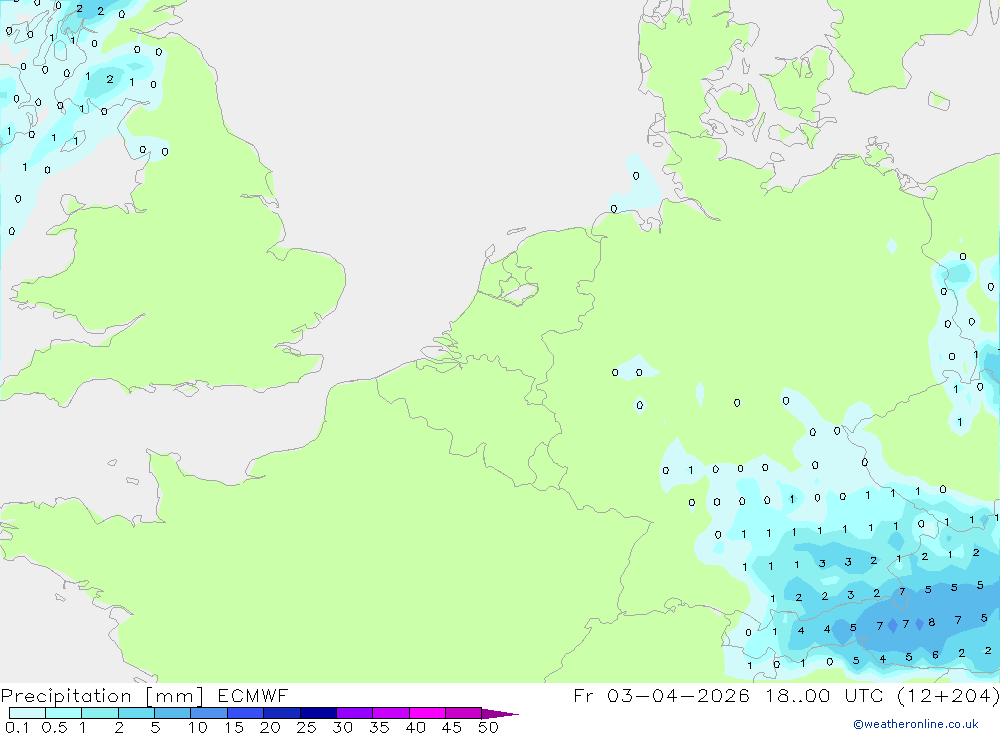Select the 30–35 mm violet legend swatch
Image resolution: width=1000 pixels, height=733 pixels.
[355, 713]
